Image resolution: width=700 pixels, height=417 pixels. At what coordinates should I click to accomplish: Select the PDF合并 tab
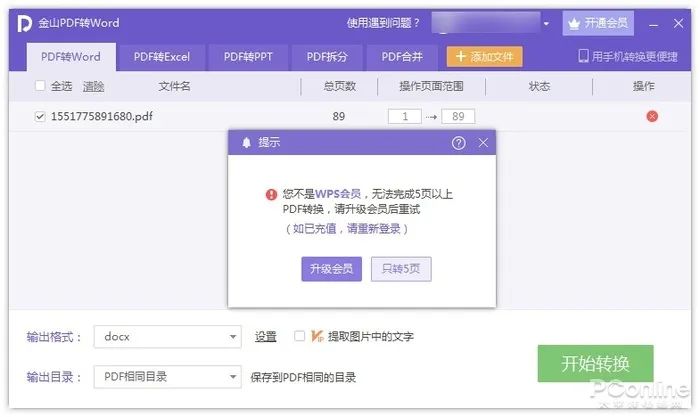(402, 57)
